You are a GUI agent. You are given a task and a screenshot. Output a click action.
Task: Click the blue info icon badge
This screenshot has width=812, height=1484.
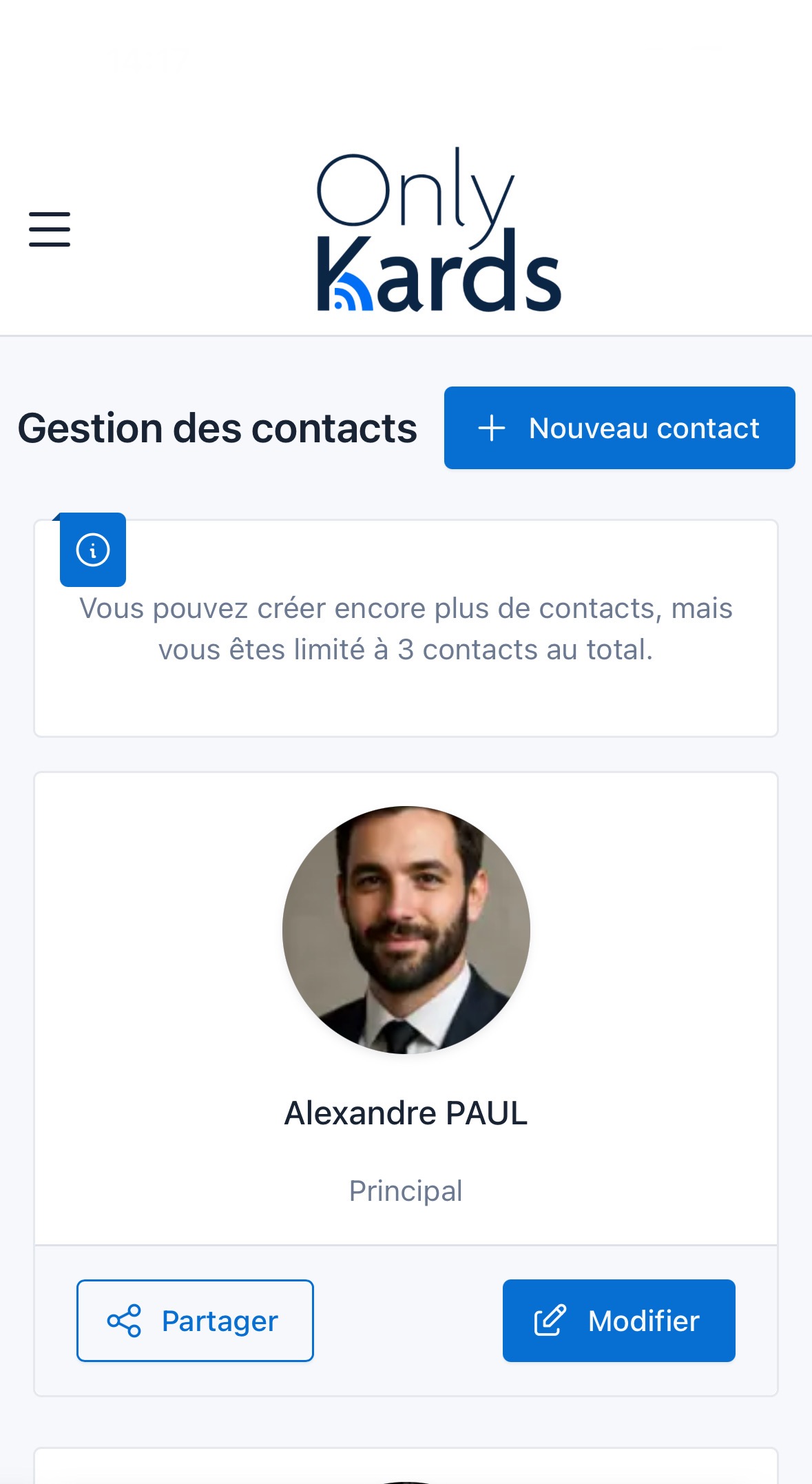[93, 550]
